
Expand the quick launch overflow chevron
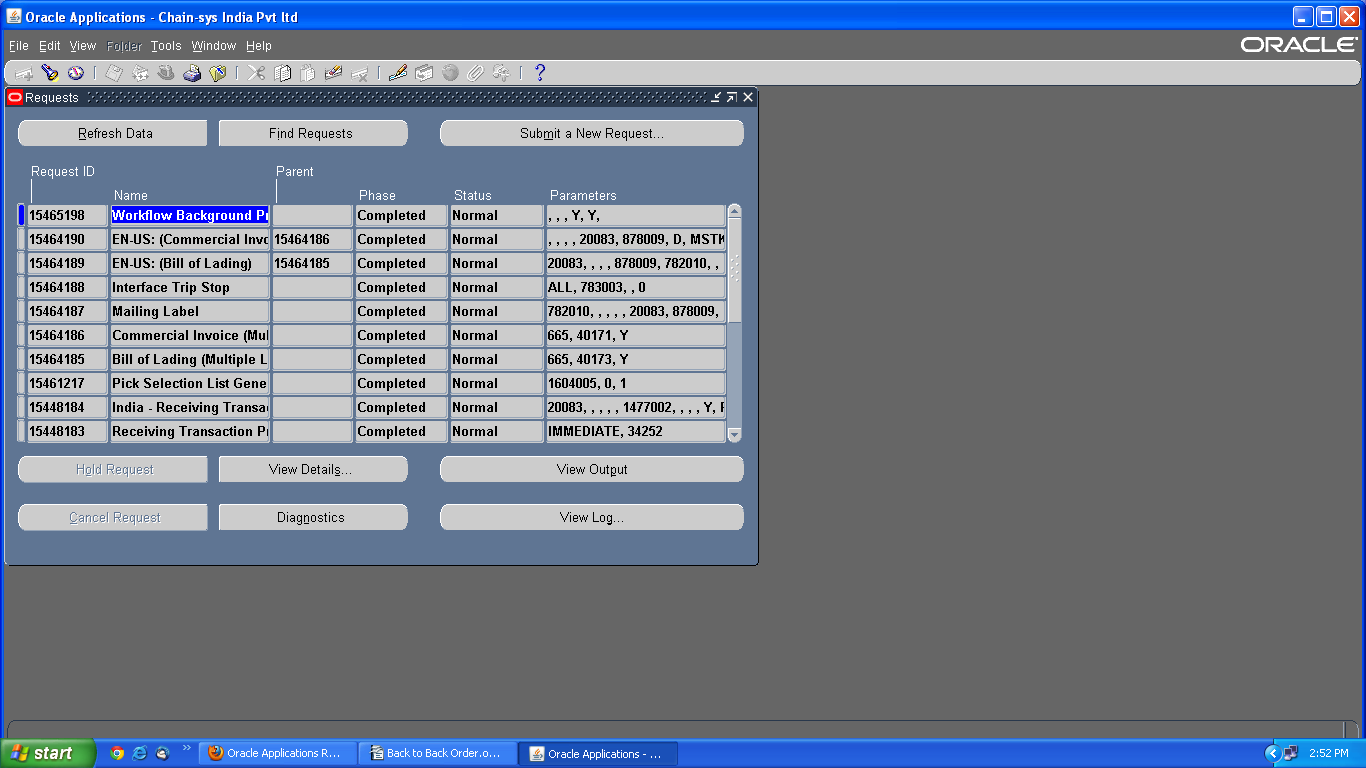coord(186,748)
